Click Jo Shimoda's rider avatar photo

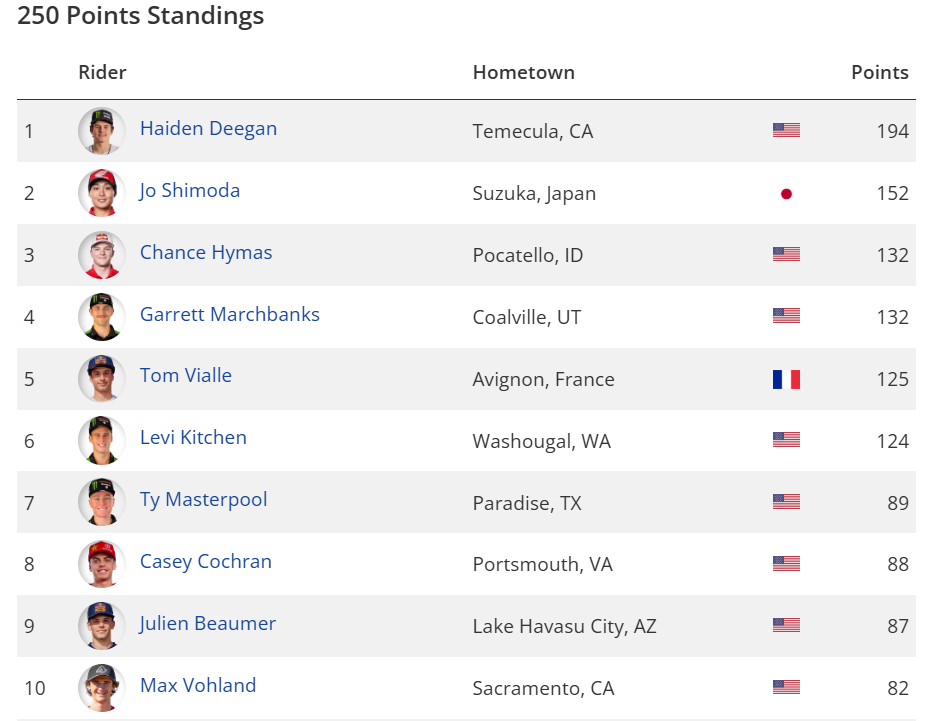point(102,193)
